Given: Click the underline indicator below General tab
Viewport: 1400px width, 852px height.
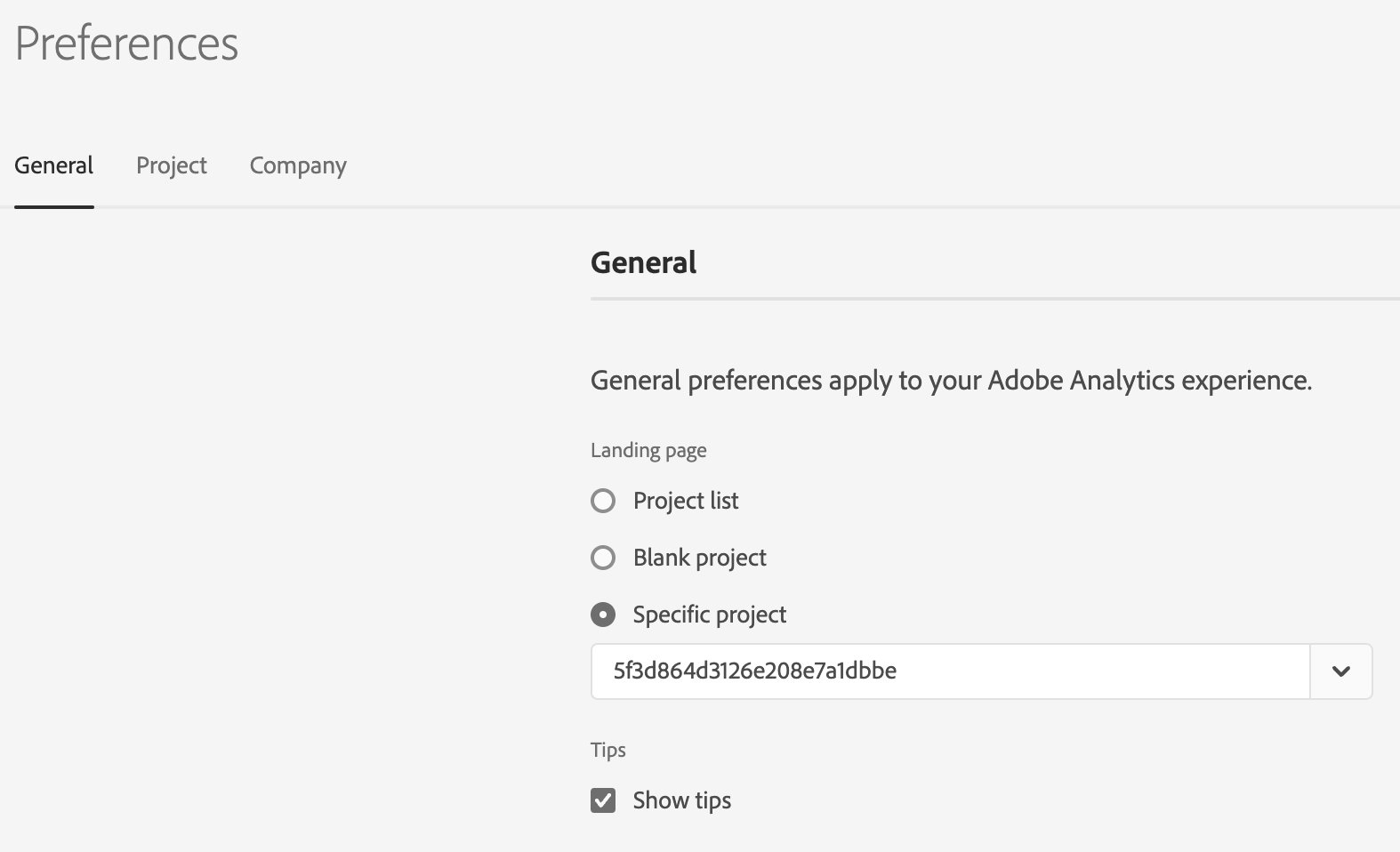Looking at the screenshot, I should coord(54,206).
